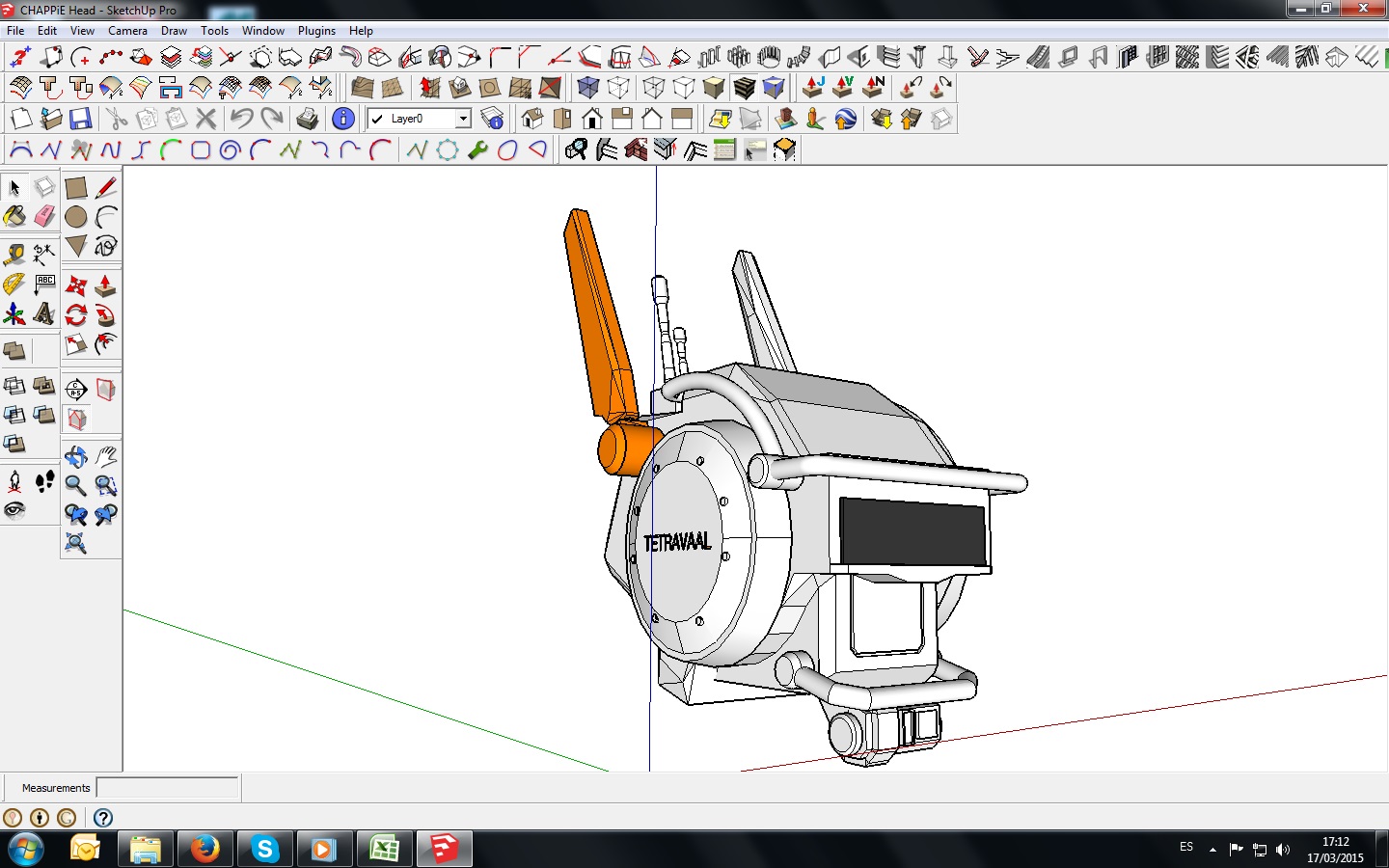The height and width of the screenshot is (868, 1389).
Task: Print the model with printer icon
Action: tap(308, 119)
